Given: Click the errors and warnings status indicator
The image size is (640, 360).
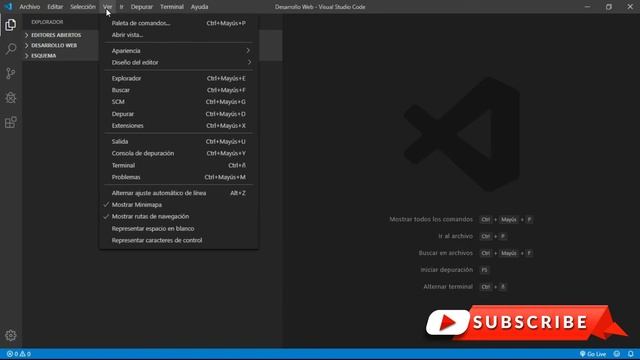Looking at the screenshot, I should click(x=19, y=354).
